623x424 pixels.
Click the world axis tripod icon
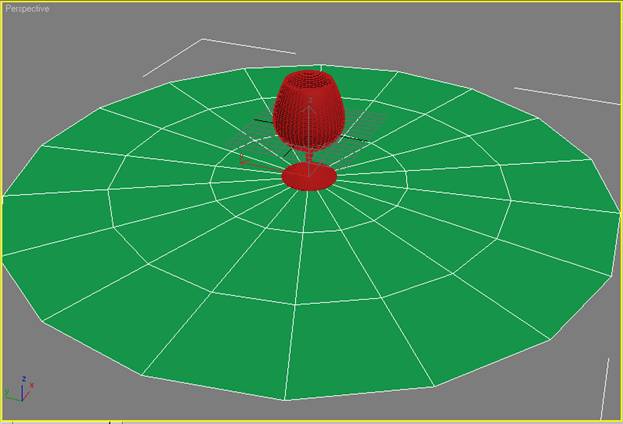(19, 390)
